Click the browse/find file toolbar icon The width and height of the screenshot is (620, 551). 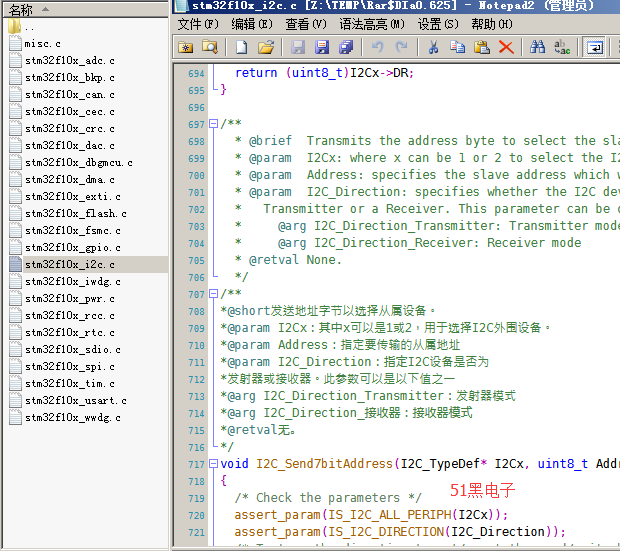point(210,47)
